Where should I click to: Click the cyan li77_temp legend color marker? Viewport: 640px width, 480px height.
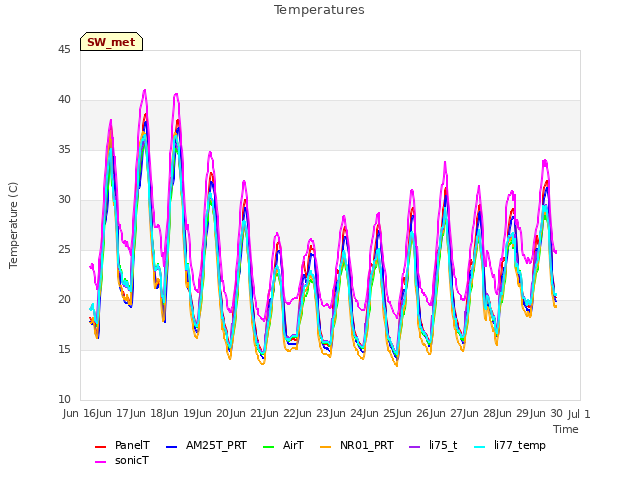coord(480,447)
